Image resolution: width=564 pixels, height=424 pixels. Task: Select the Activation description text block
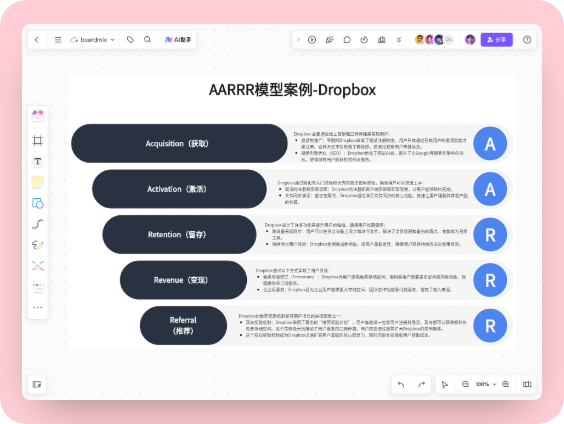373,192
